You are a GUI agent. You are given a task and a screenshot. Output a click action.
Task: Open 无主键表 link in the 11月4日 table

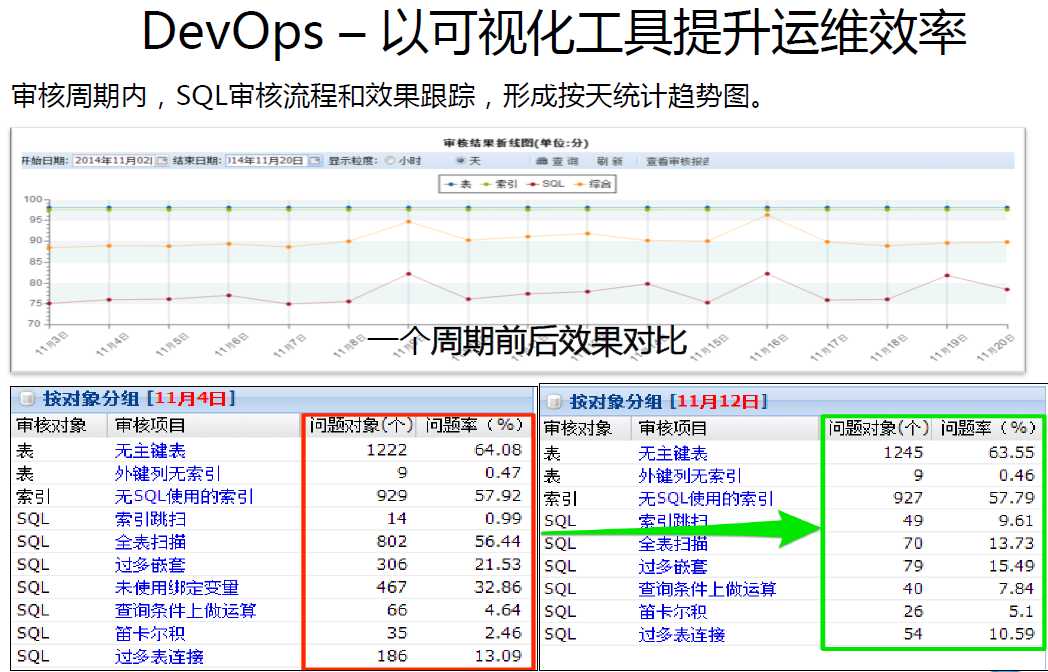click(x=150, y=450)
